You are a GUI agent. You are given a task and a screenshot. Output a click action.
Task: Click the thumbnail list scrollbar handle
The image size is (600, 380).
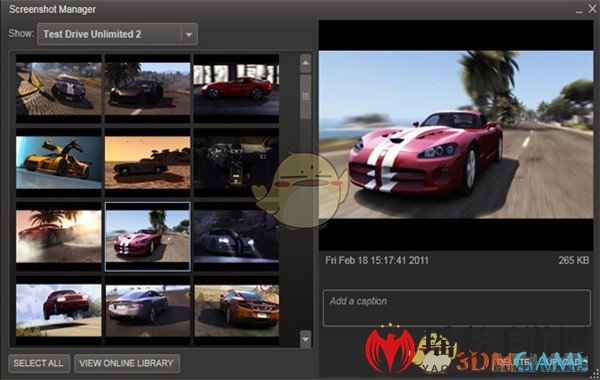[x=305, y=96]
